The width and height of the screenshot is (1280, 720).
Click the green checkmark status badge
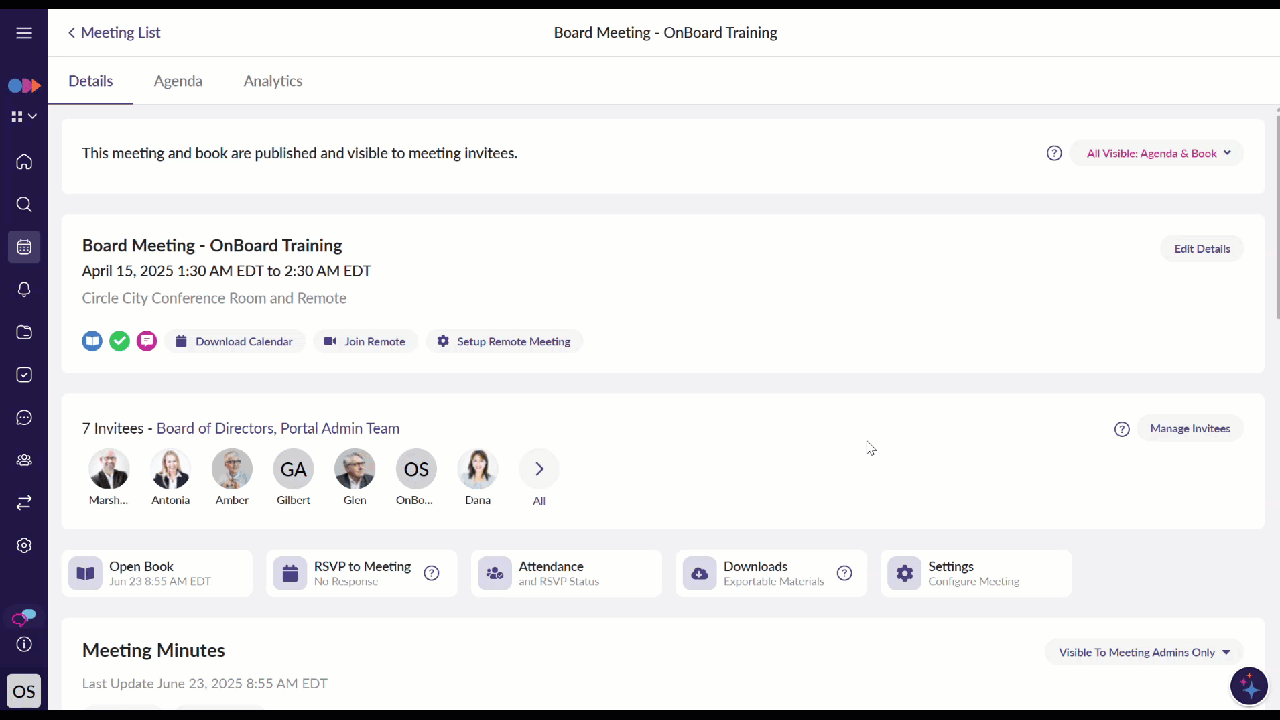120,341
